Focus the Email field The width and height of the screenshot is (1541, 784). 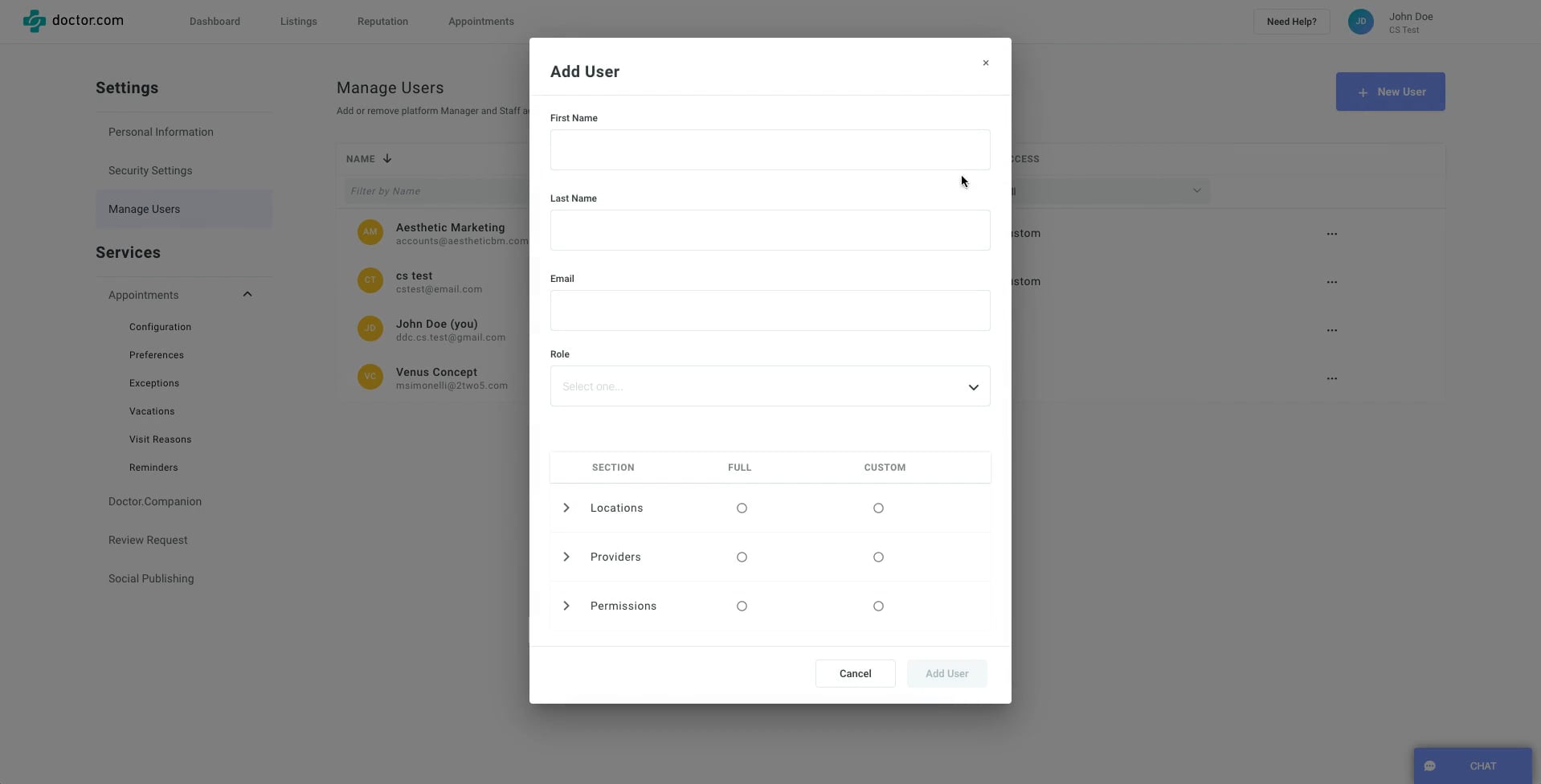pos(770,311)
